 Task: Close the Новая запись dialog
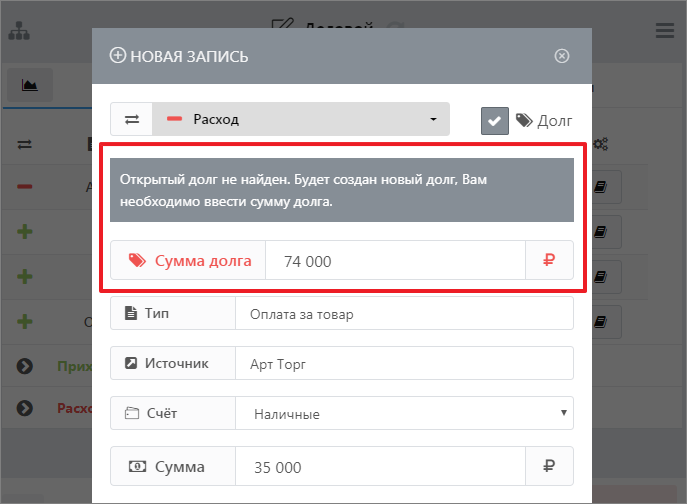tap(562, 56)
